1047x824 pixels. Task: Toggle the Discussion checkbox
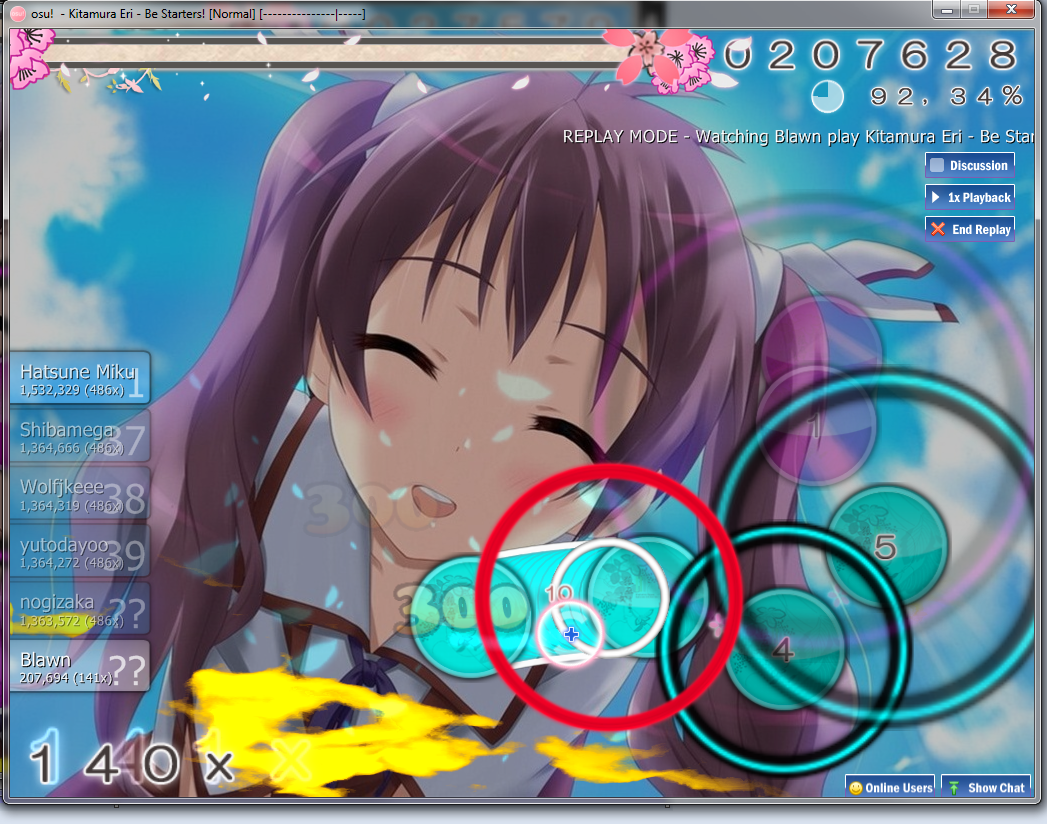tap(937, 166)
